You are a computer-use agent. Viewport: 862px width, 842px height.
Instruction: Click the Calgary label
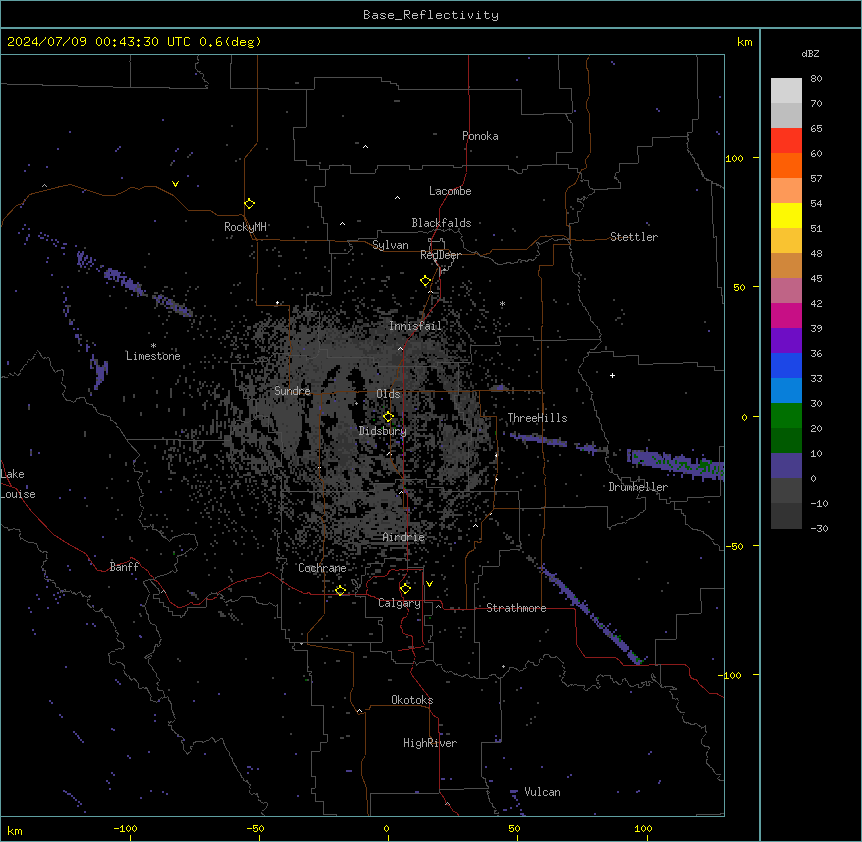(399, 603)
